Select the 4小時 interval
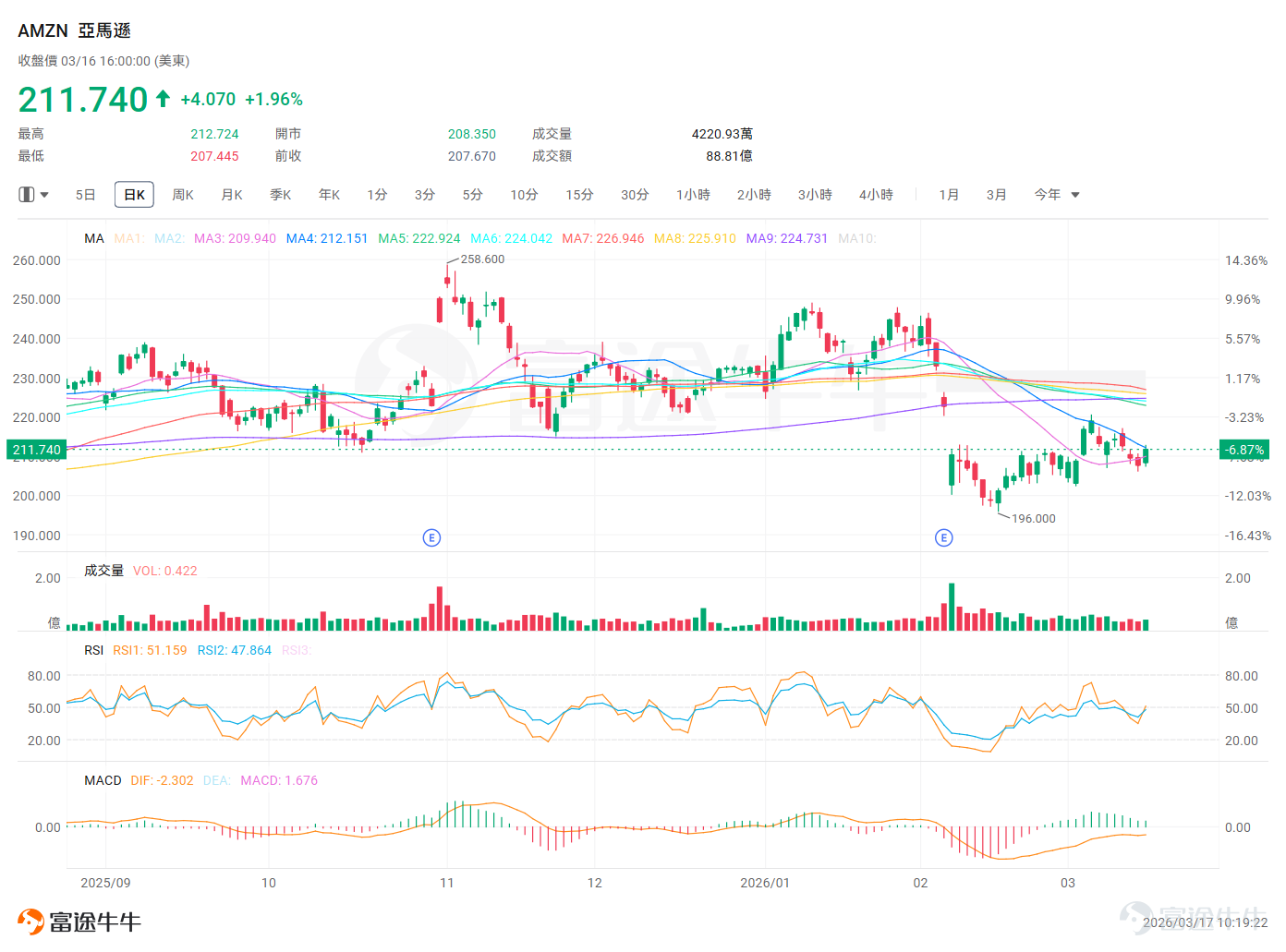The width and height of the screenshot is (1286, 952). tap(876, 195)
